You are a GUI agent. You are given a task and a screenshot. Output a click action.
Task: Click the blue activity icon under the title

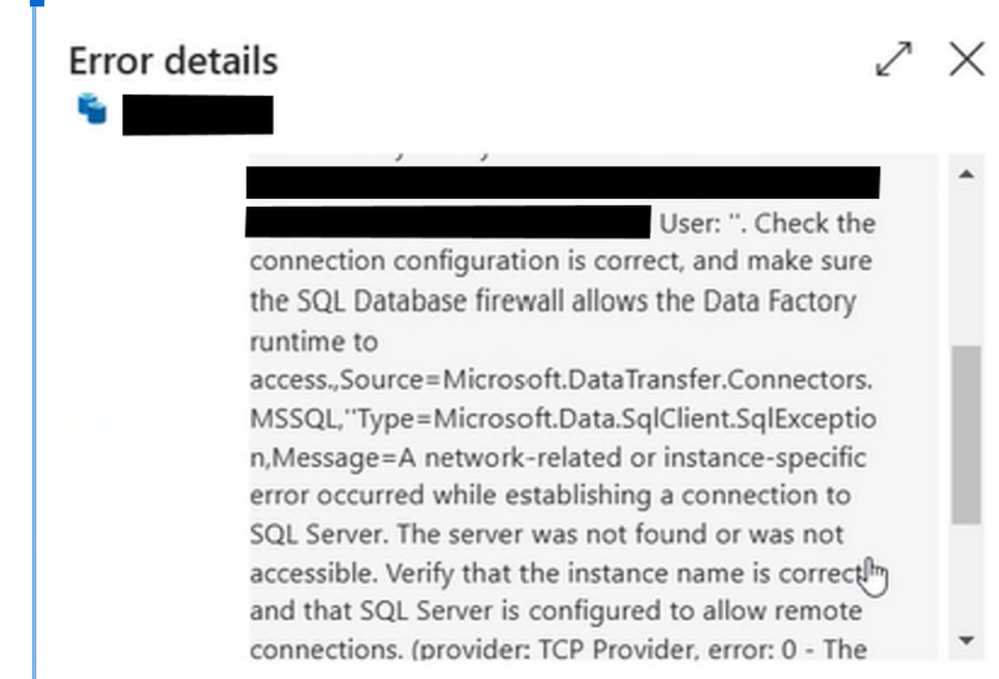tap(92, 109)
